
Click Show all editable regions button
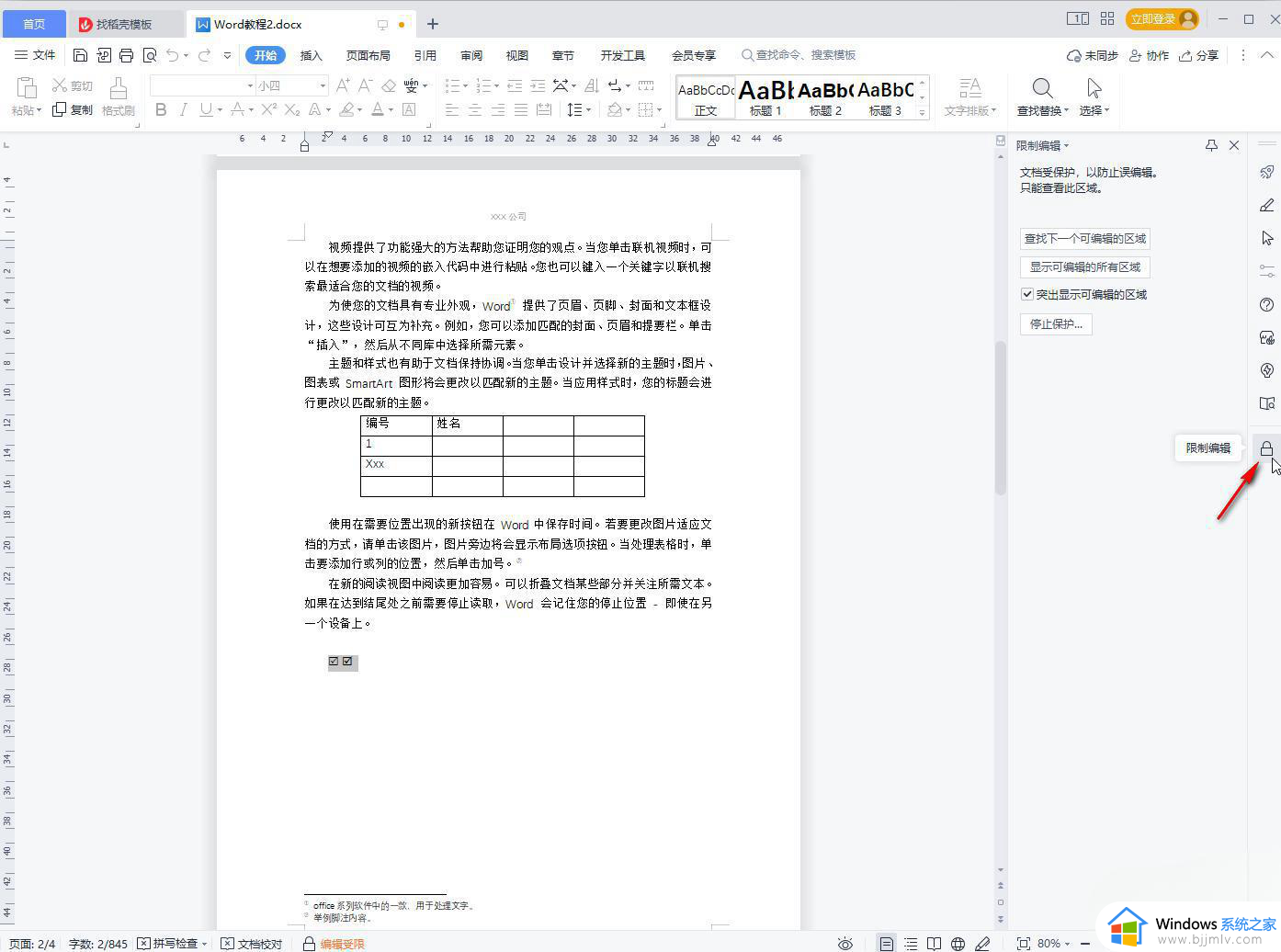(x=1085, y=266)
